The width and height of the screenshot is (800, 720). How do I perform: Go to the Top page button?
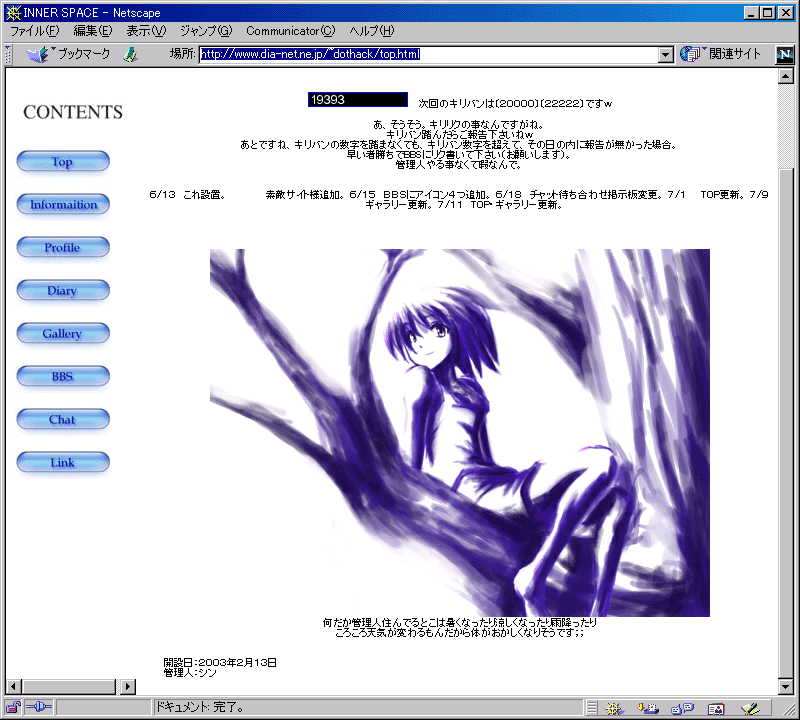coord(63,161)
